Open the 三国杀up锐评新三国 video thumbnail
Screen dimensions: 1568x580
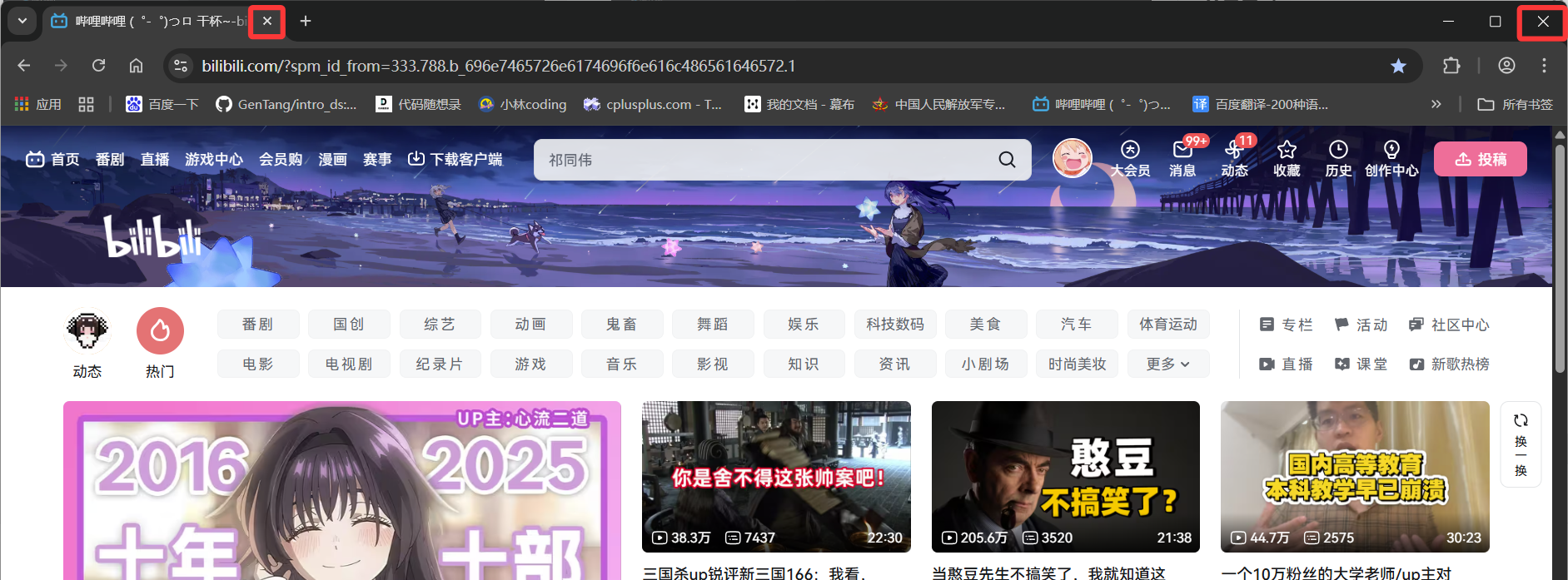click(776, 476)
